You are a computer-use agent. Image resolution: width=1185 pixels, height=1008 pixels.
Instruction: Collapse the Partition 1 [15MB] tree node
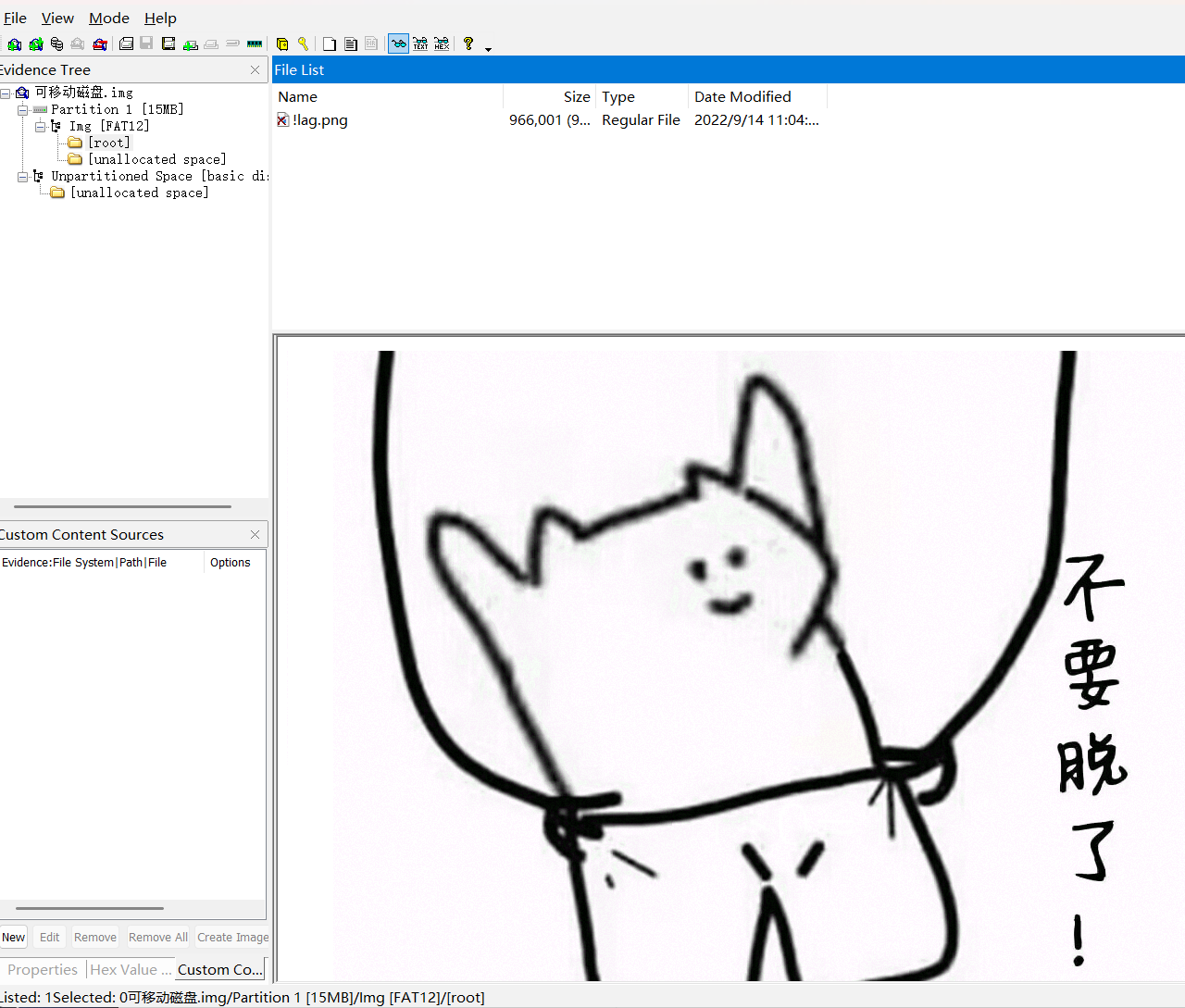23,110
